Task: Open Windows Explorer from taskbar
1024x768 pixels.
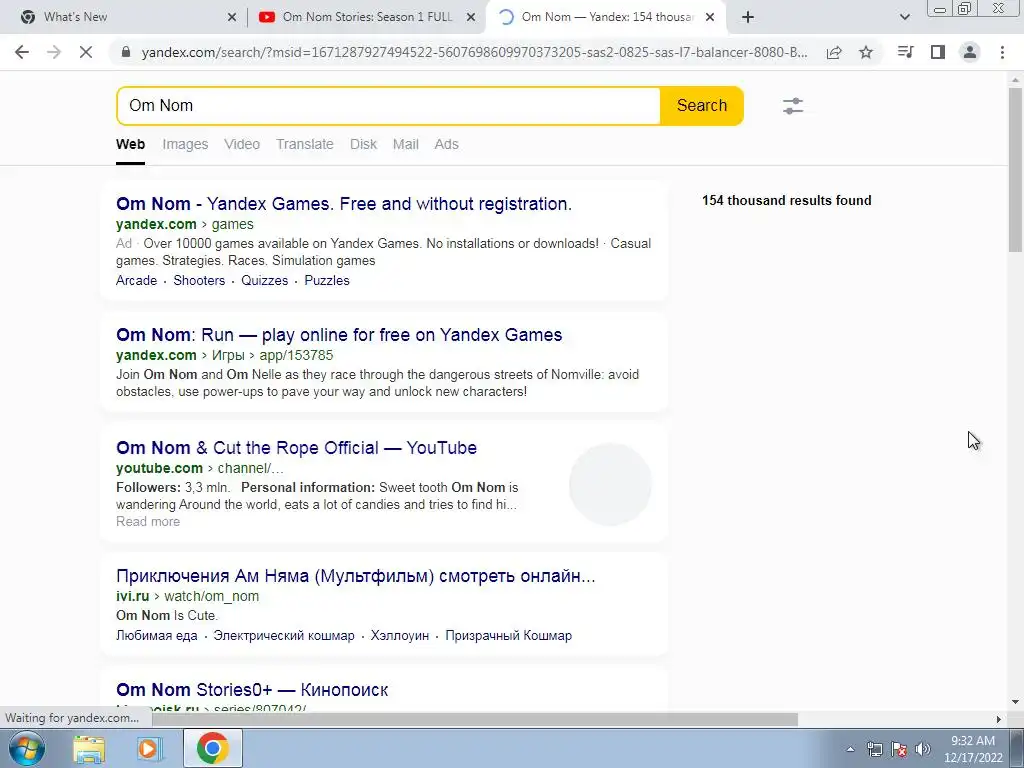Action: 89,748
